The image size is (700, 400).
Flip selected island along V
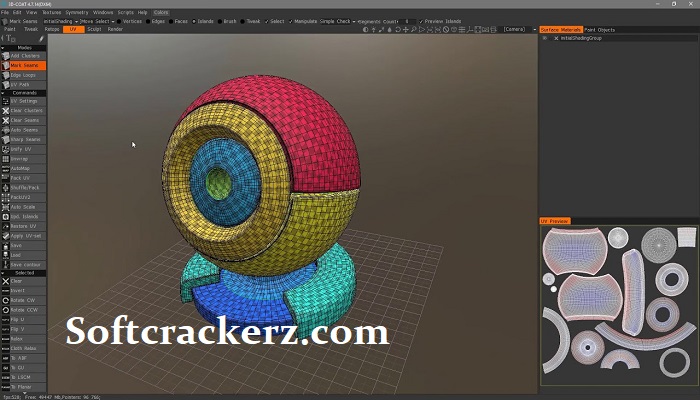pyautogui.click(x=23, y=329)
